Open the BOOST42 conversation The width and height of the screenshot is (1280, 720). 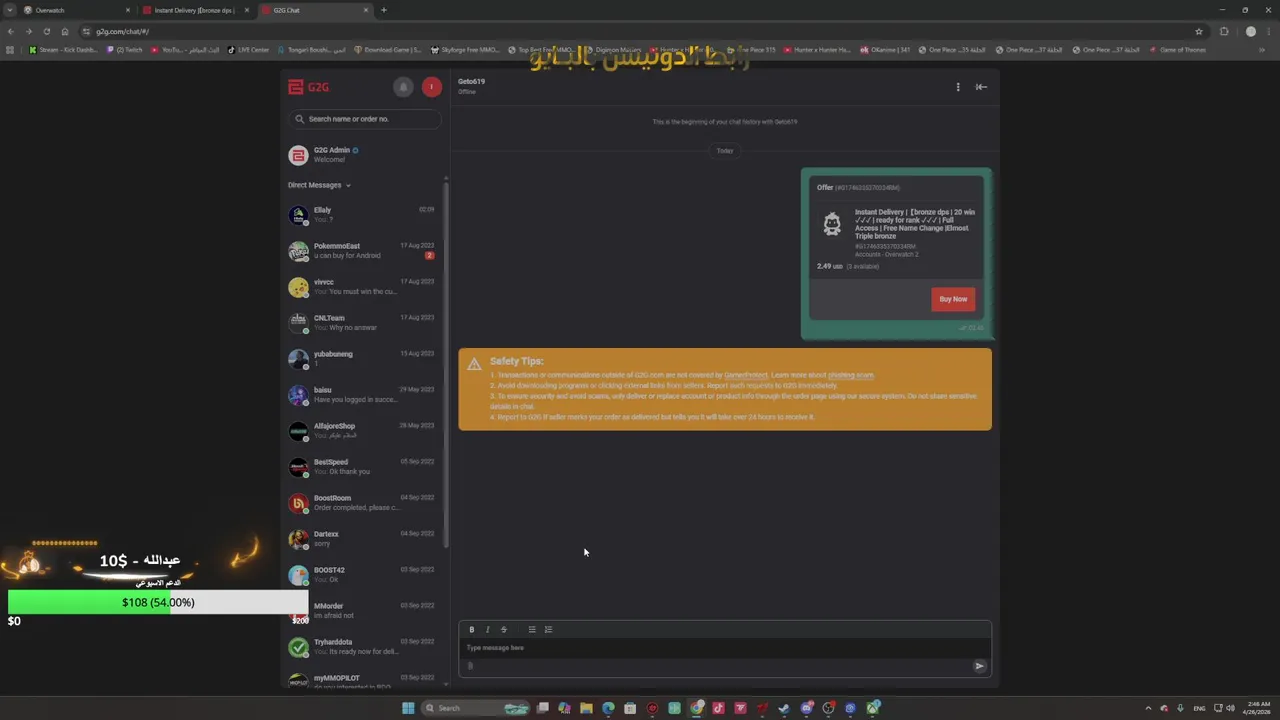coord(365,575)
